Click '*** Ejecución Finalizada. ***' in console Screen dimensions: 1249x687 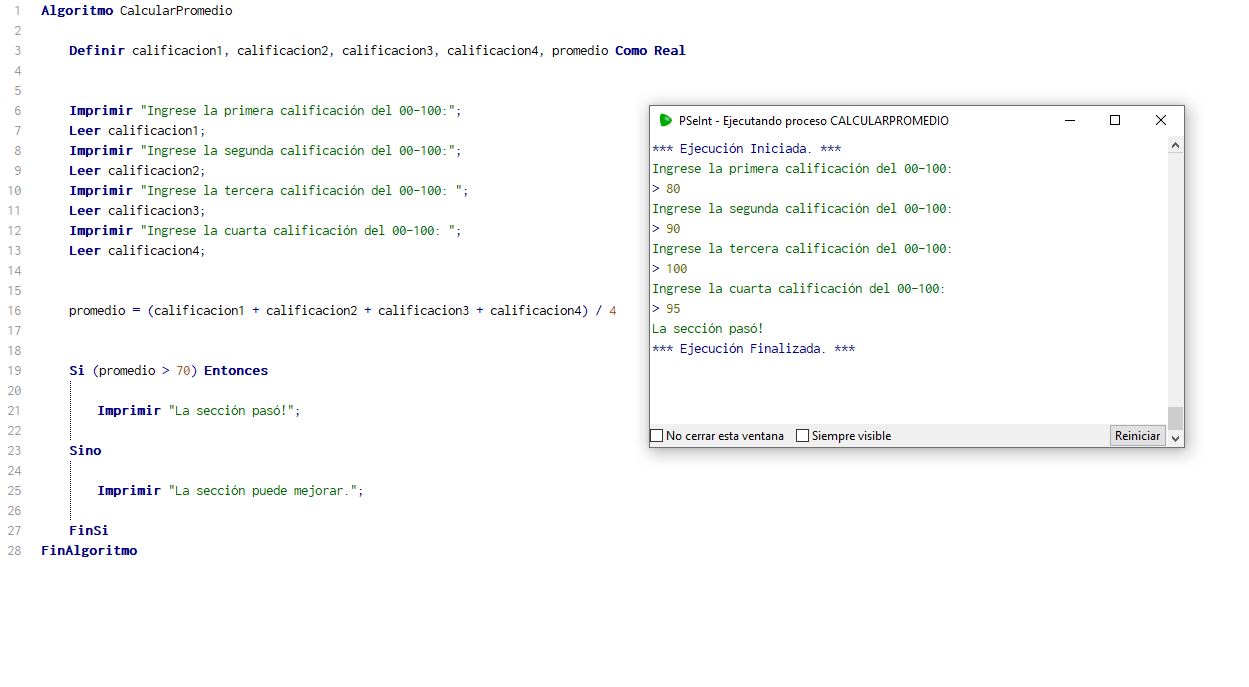coord(754,349)
